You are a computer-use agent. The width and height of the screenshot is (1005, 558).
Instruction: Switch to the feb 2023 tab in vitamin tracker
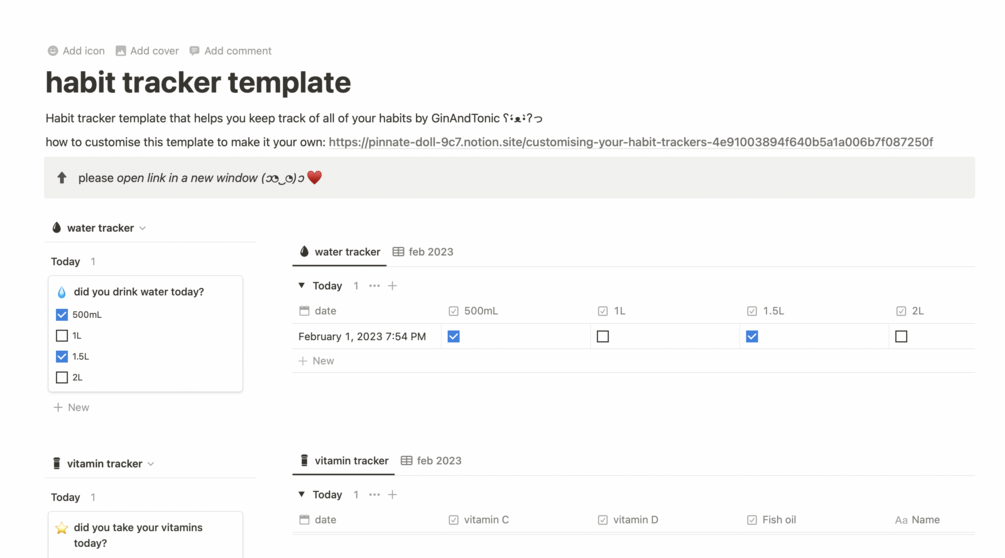(x=431, y=461)
